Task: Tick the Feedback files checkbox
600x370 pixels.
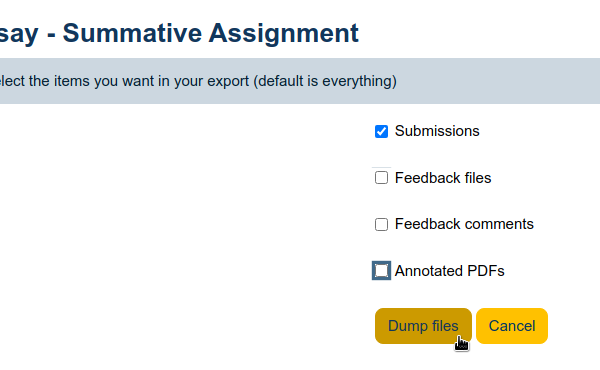Action: pos(381,178)
